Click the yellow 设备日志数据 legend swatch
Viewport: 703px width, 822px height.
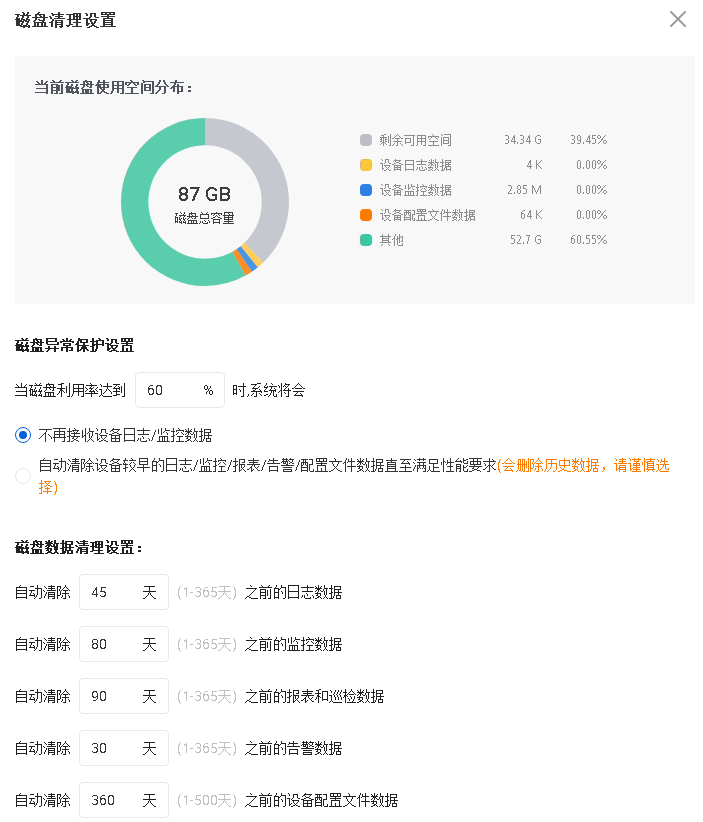pos(366,165)
